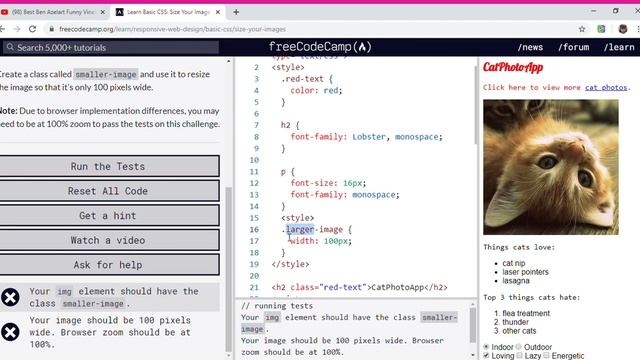This screenshot has height=360, width=640.
Task: Switch to the Learn Basic CSS tab
Action: click(x=168, y=12)
